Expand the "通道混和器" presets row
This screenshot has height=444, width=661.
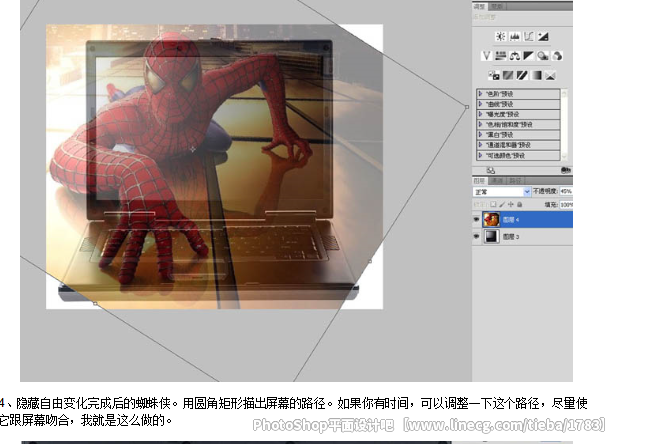point(481,145)
